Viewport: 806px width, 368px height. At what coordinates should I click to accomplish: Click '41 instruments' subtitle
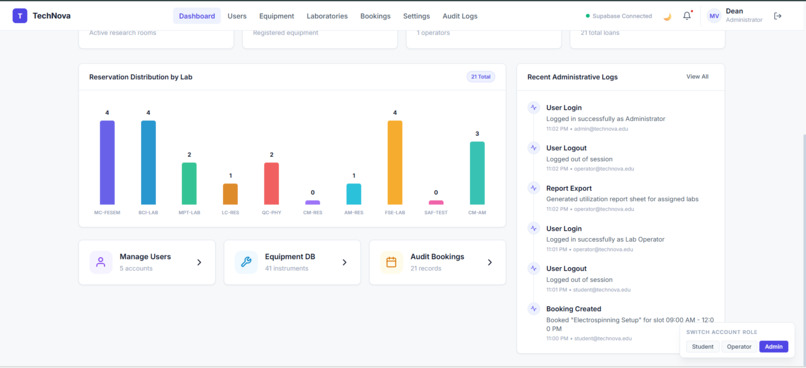(287, 268)
